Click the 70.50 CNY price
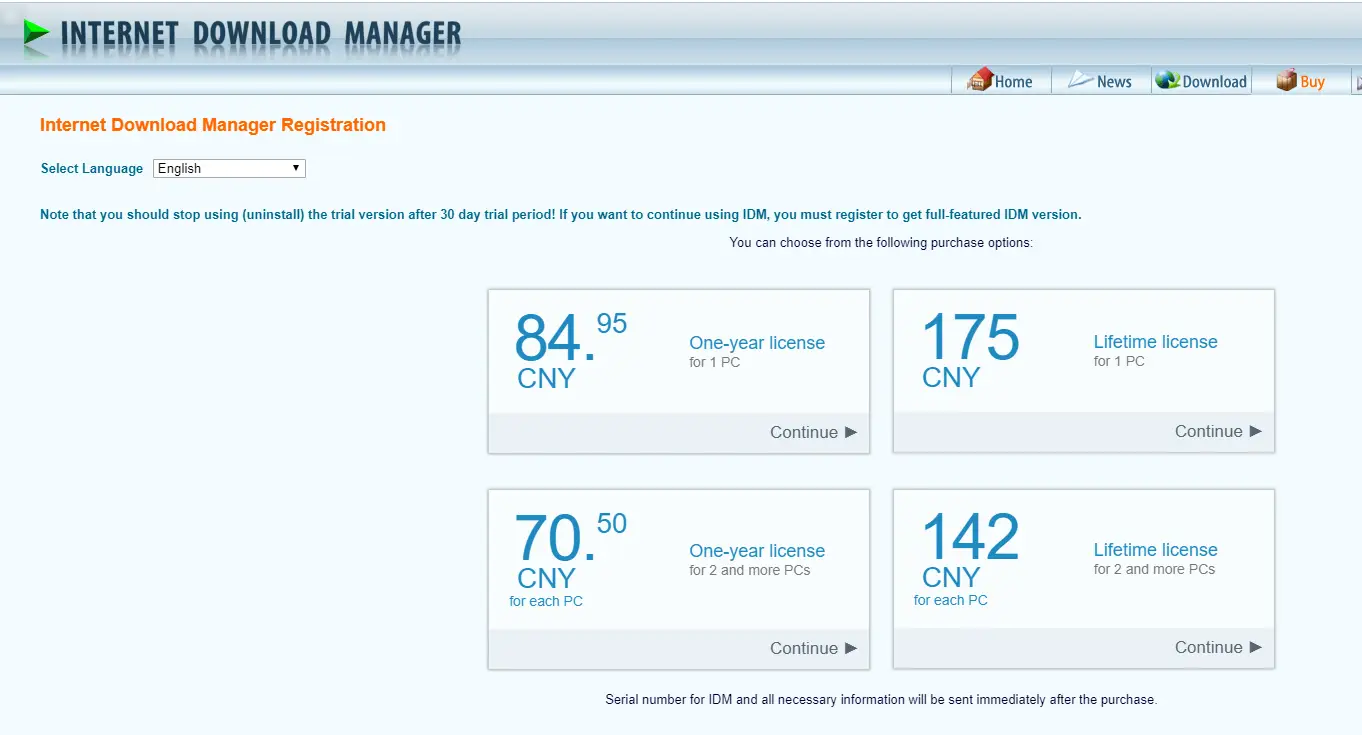 [570, 550]
